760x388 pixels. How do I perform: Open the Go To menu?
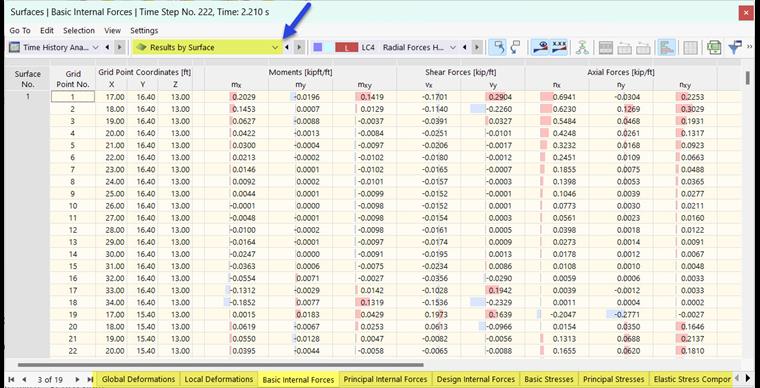coord(20,31)
